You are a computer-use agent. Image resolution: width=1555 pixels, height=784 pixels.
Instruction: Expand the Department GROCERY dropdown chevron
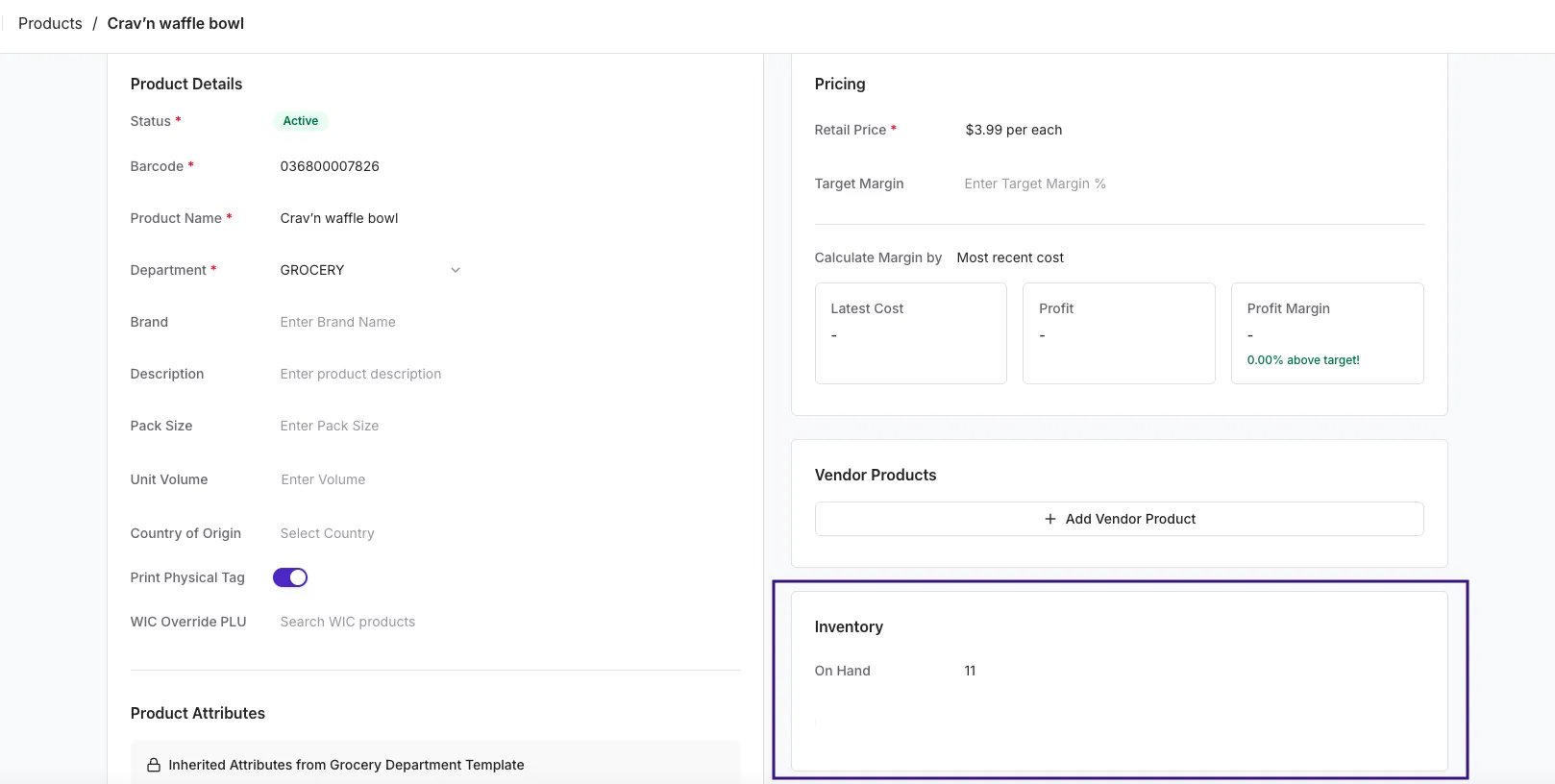pos(456,270)
